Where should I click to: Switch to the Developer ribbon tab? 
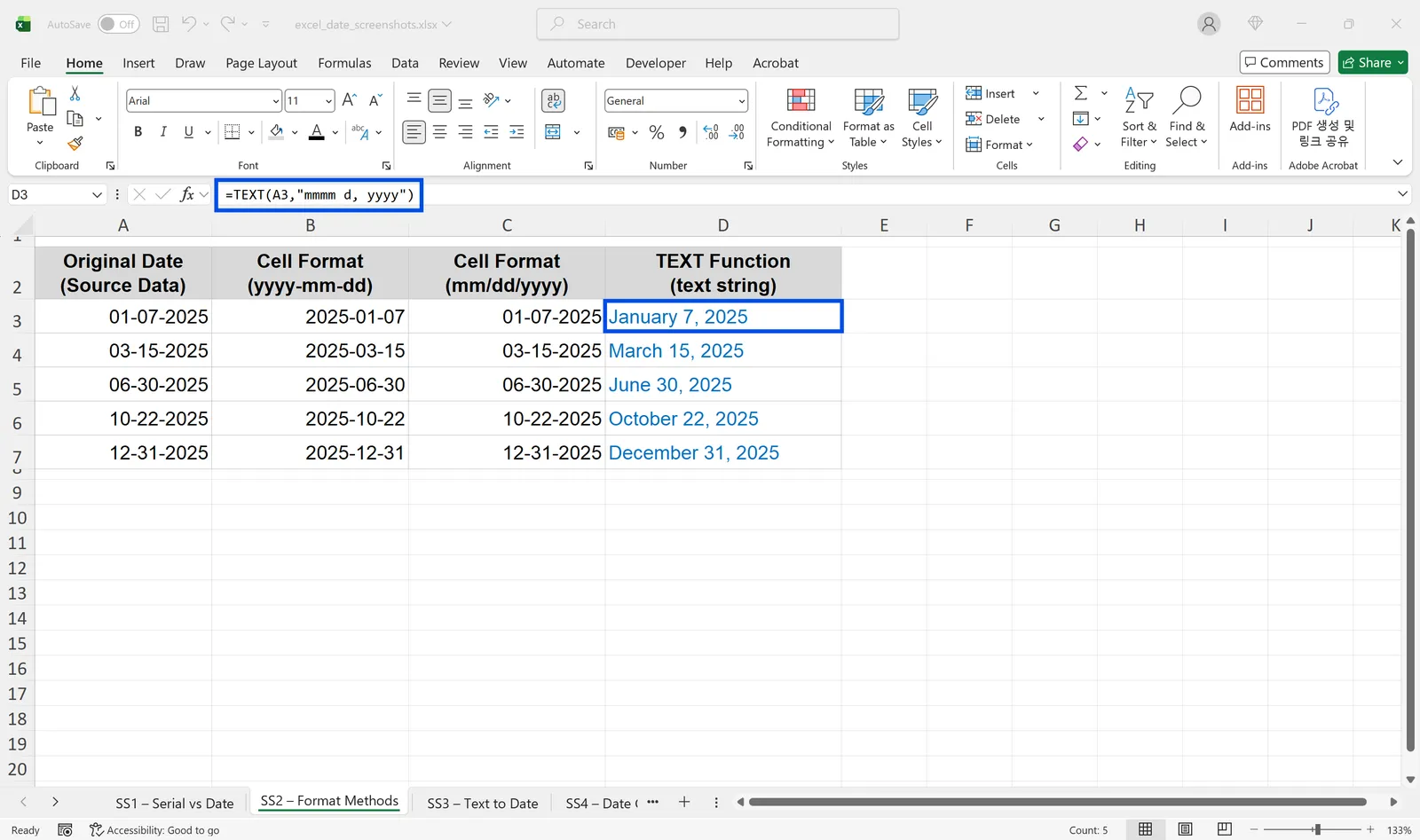(x=656, y=63)
